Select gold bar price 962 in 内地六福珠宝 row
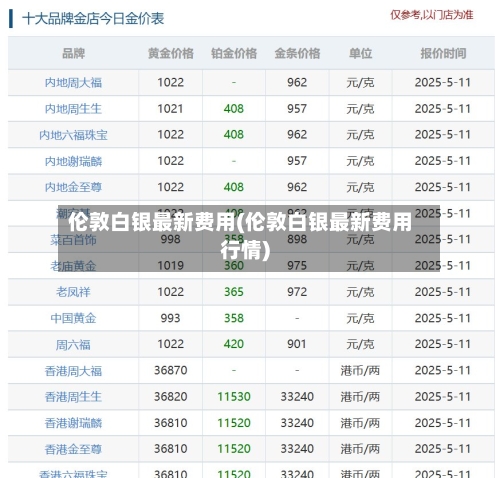500x478 pixels. [297, 135]
